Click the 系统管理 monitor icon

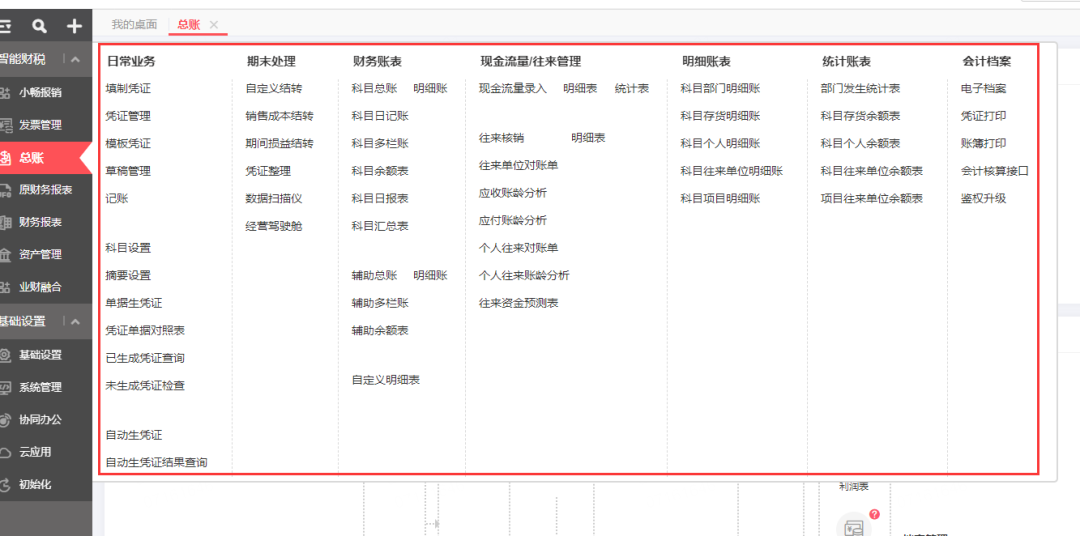coord(5,387)
